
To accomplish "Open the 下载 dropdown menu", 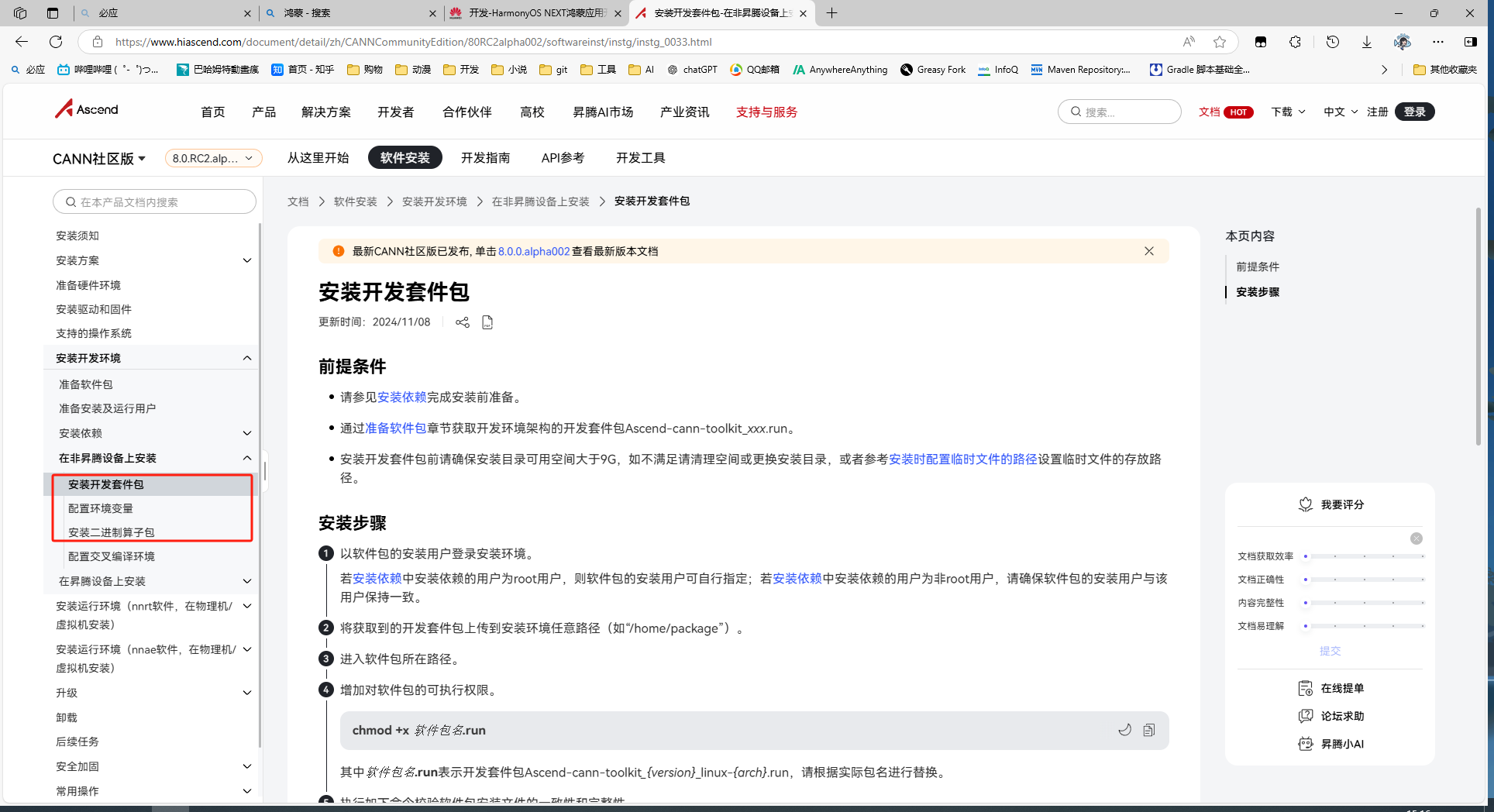I will [x=1288, y=112].
